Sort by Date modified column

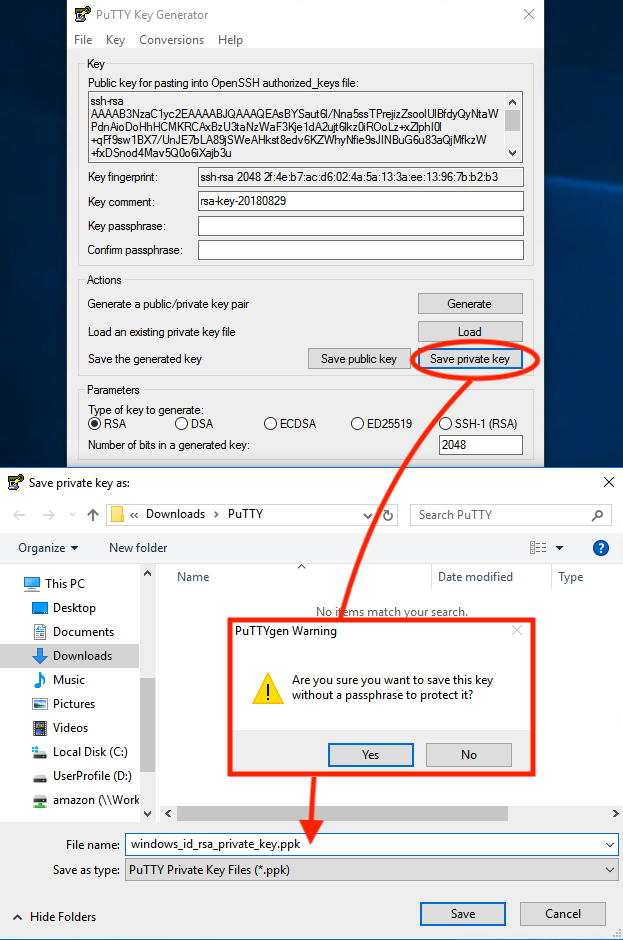click(475, 577)
